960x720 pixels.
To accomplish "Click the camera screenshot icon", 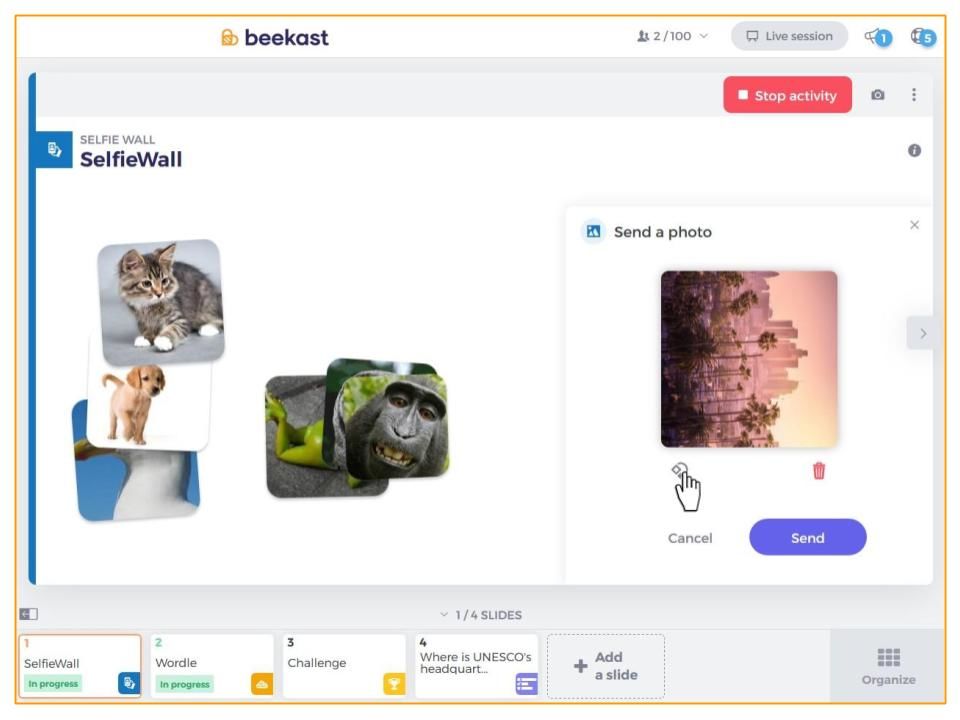I will pos(877,95).
